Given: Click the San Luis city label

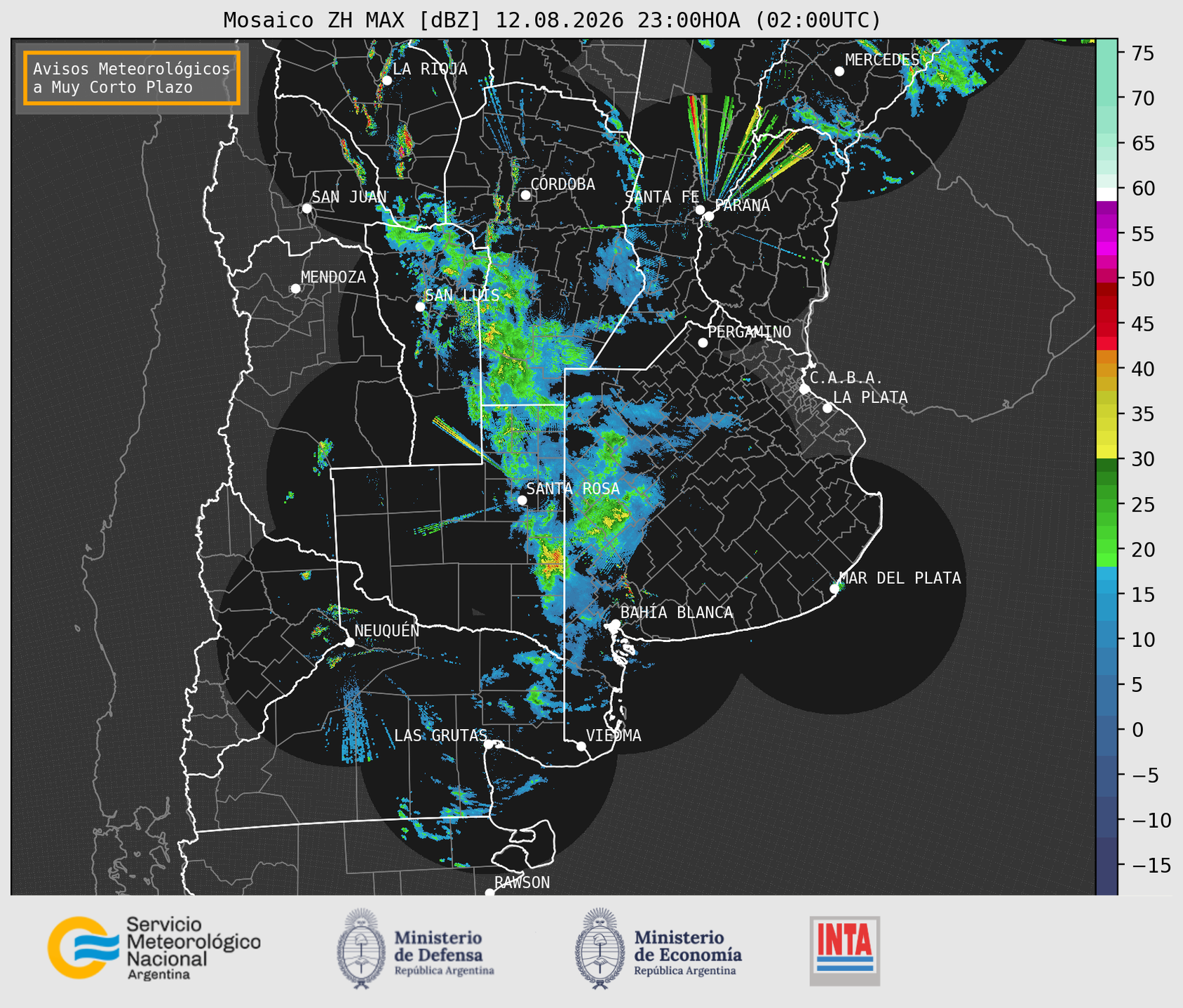Looking at the screenshot, I should click(462, 295).
